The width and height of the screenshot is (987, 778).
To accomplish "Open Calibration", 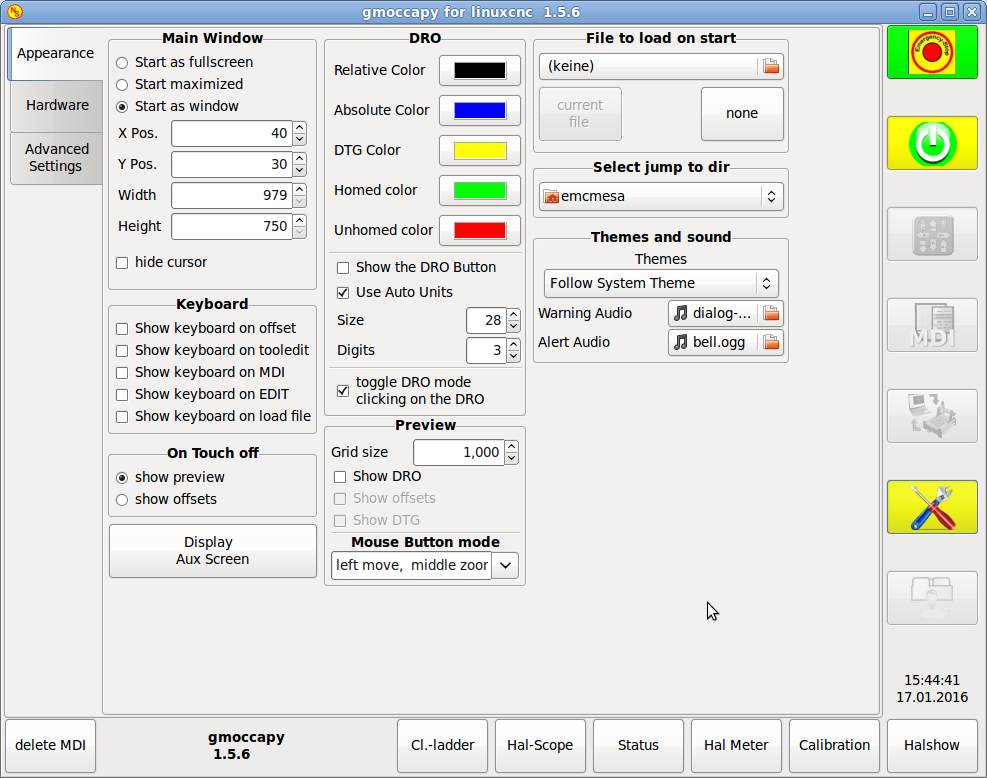I will [834, 745].
